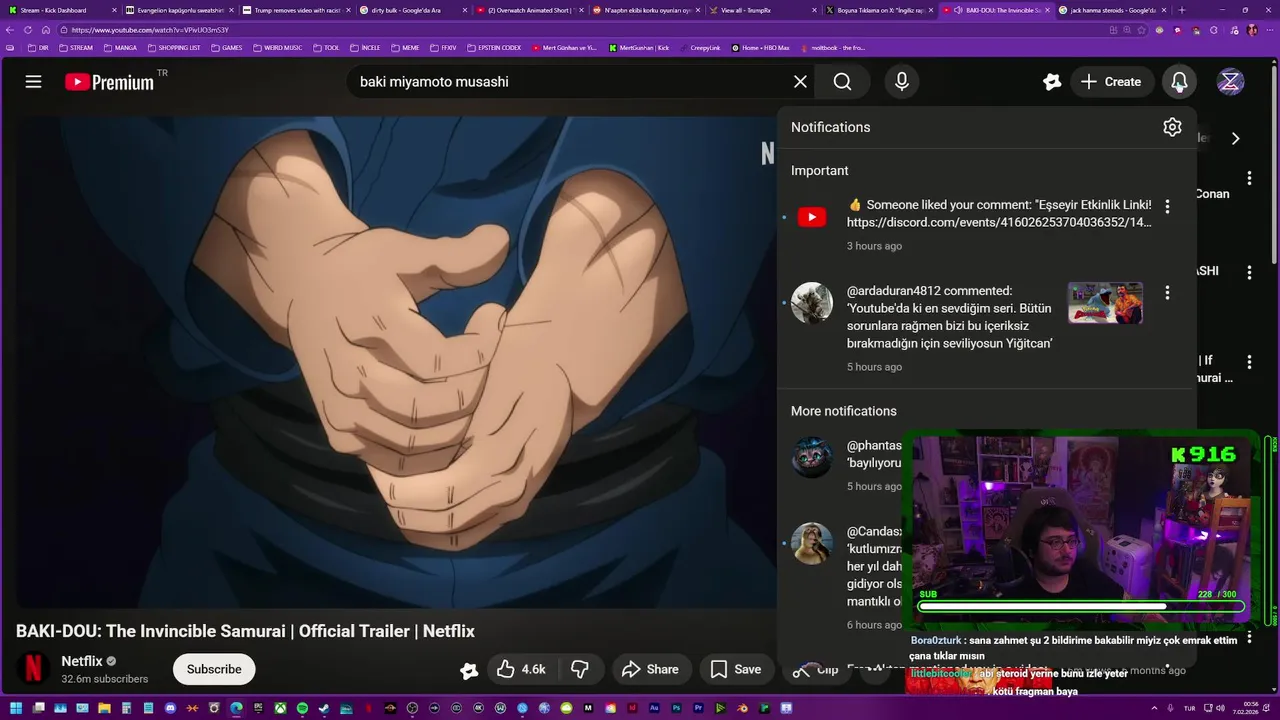Open the YouTube hamburger guide menu

33,82
